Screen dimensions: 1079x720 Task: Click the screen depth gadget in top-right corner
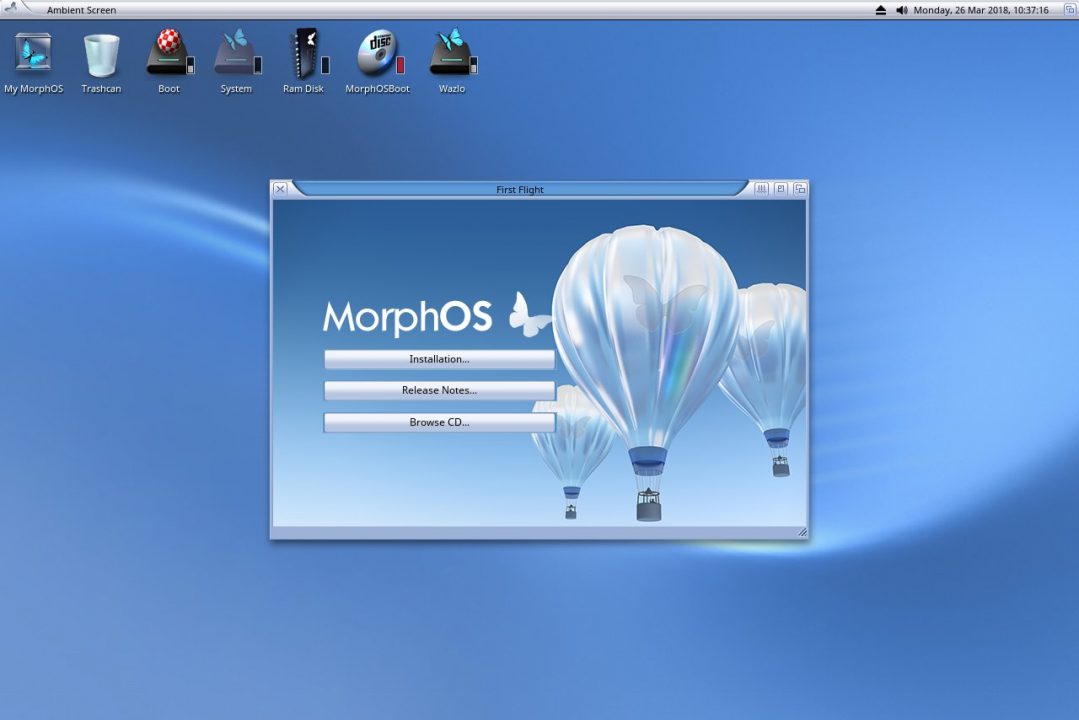pyautogui.click(x=1070, y=9)
